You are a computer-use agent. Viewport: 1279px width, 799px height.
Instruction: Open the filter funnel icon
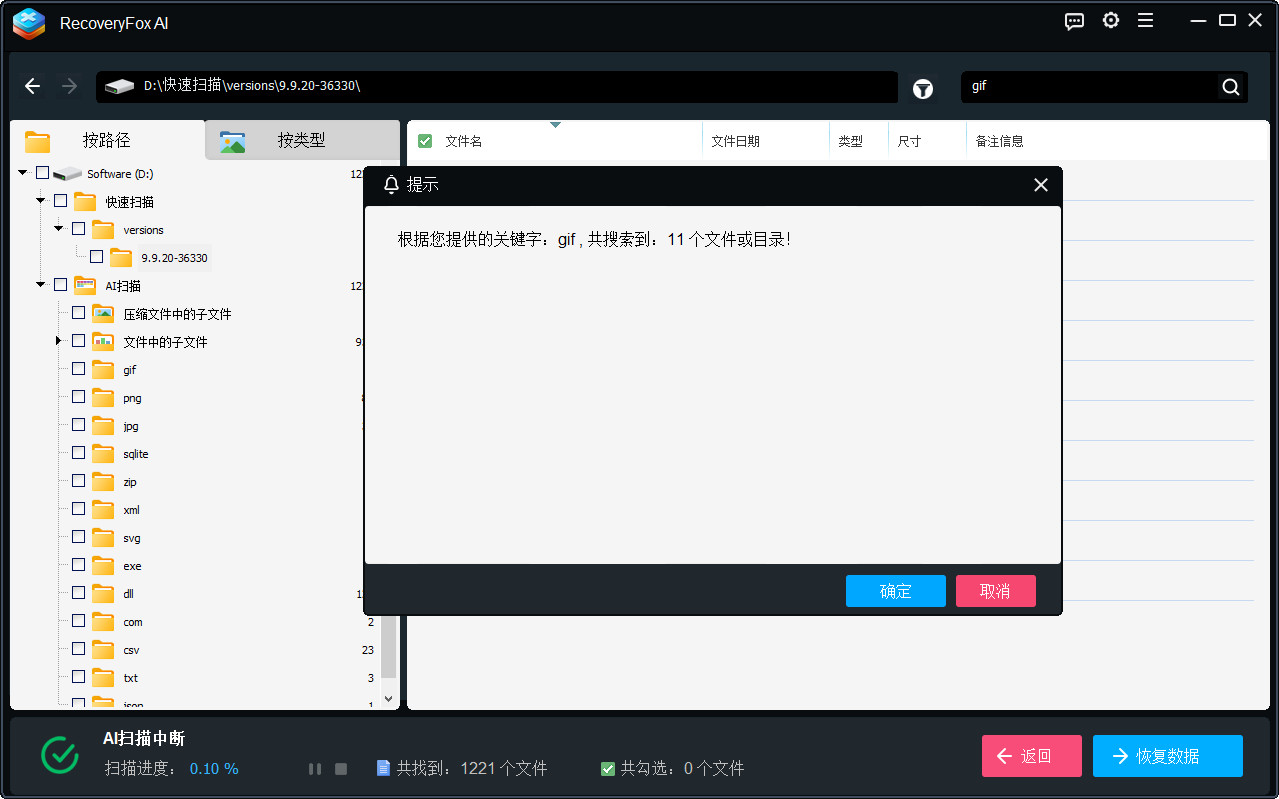coord(922,88)
